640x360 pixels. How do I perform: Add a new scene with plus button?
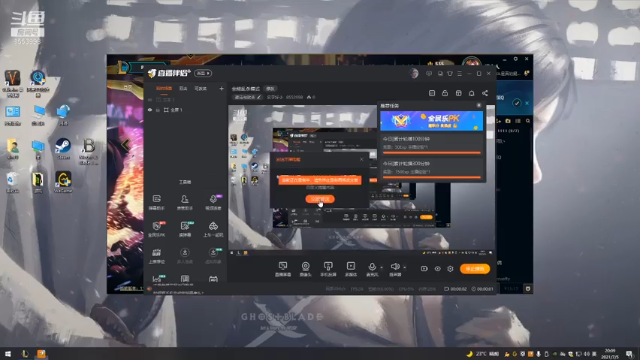[221, 88]
